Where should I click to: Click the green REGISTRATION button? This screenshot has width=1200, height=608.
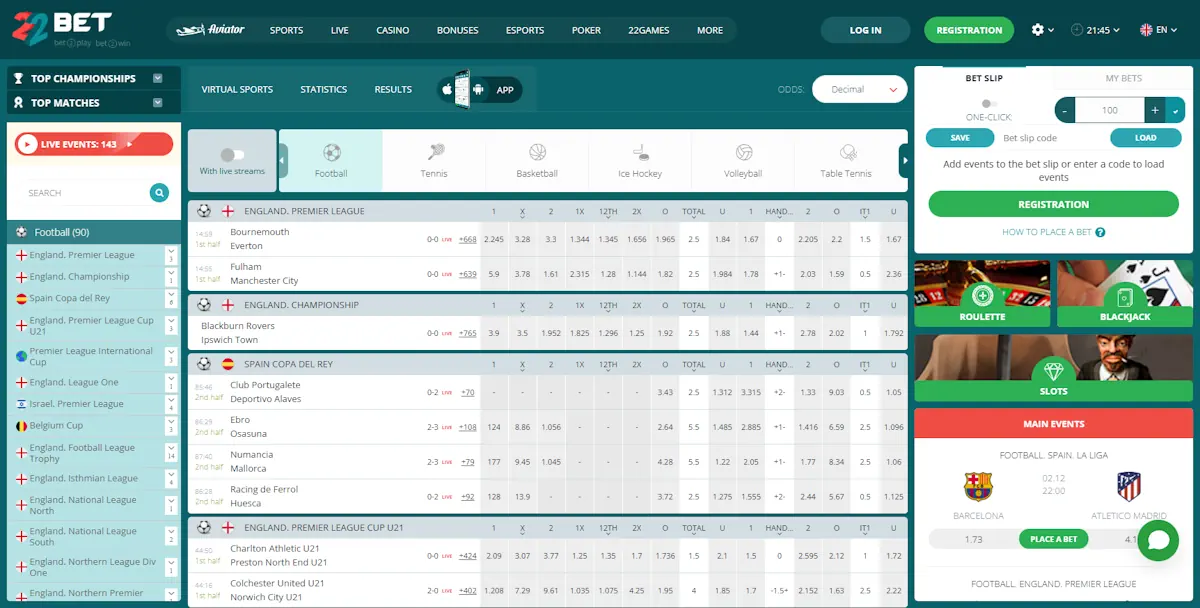click(968, 29)
